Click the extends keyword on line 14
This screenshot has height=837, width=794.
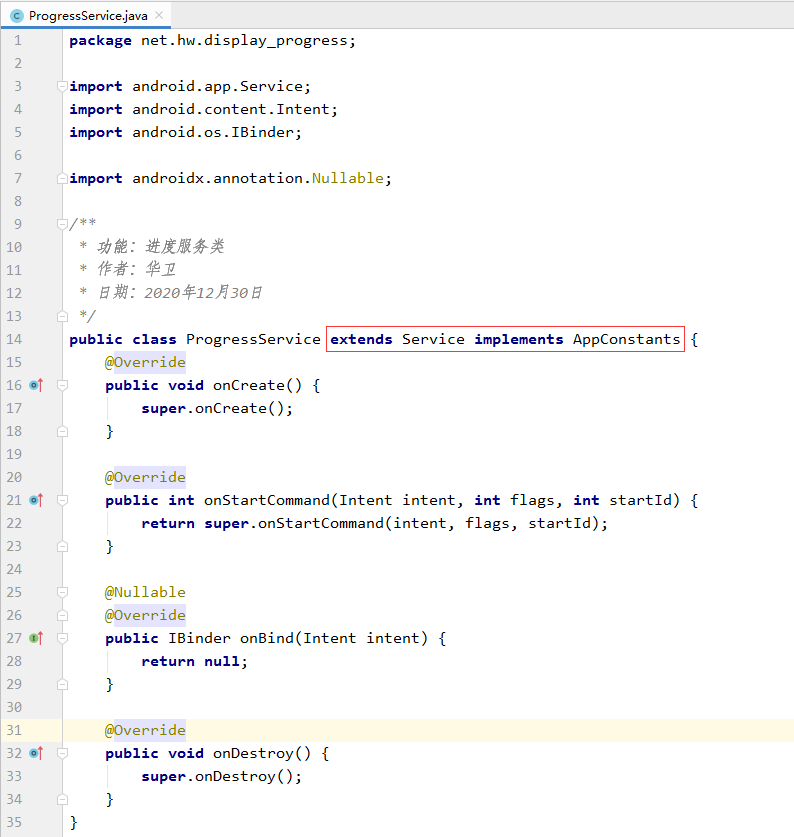tap(361, 339)
